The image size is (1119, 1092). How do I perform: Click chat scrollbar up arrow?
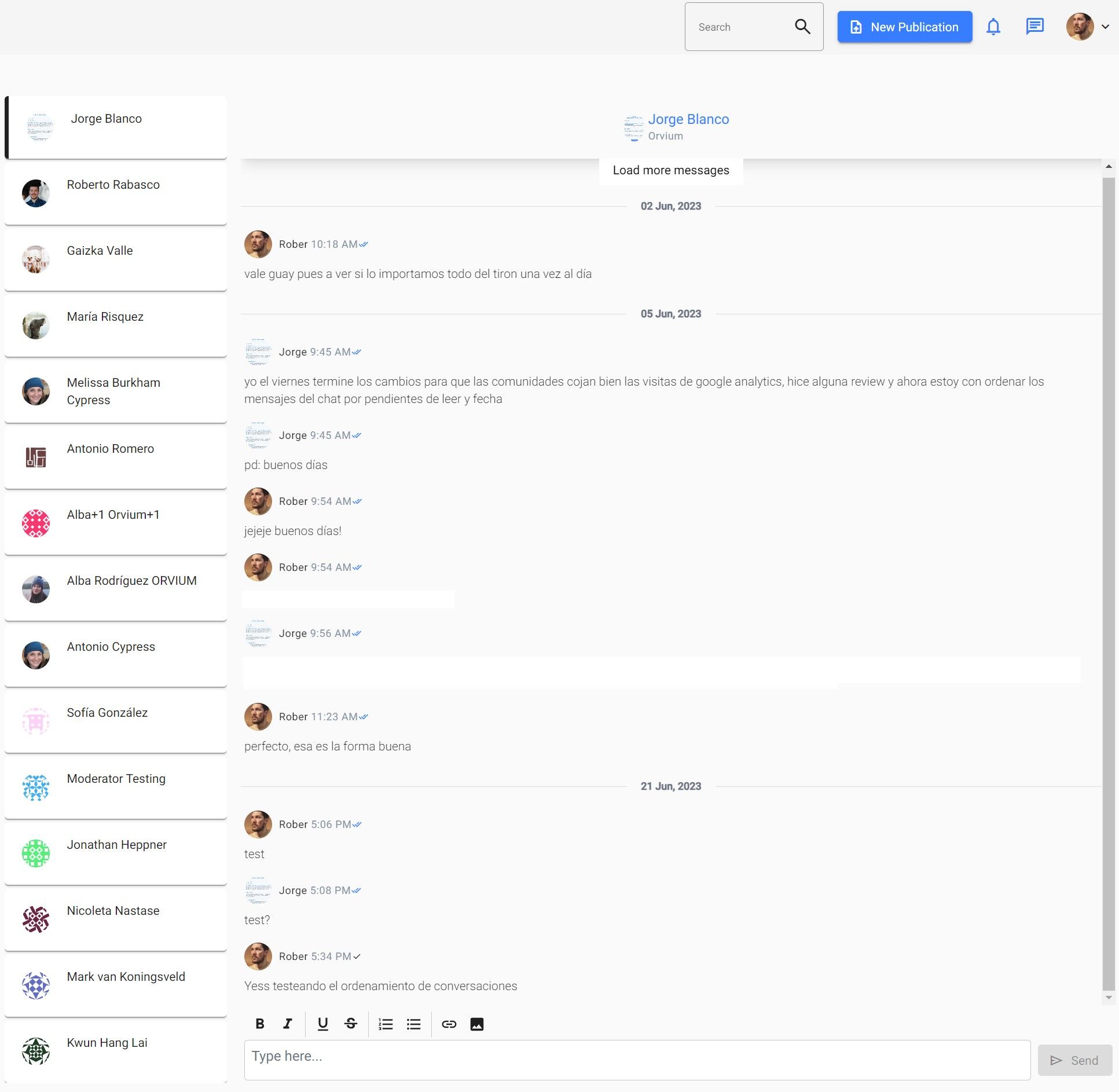1109,166
